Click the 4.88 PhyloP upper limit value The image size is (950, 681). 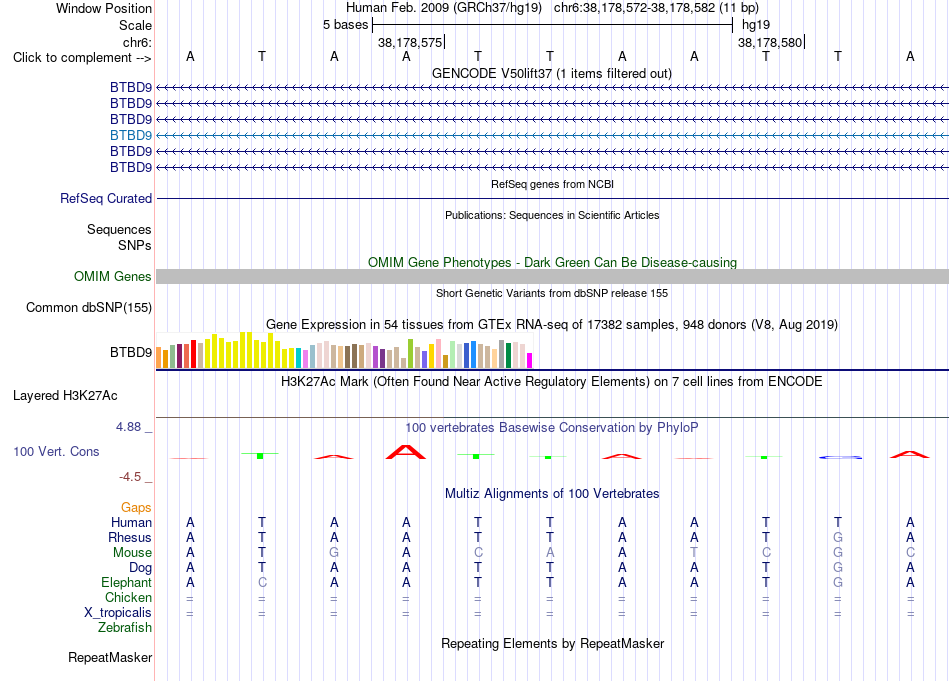128,427
